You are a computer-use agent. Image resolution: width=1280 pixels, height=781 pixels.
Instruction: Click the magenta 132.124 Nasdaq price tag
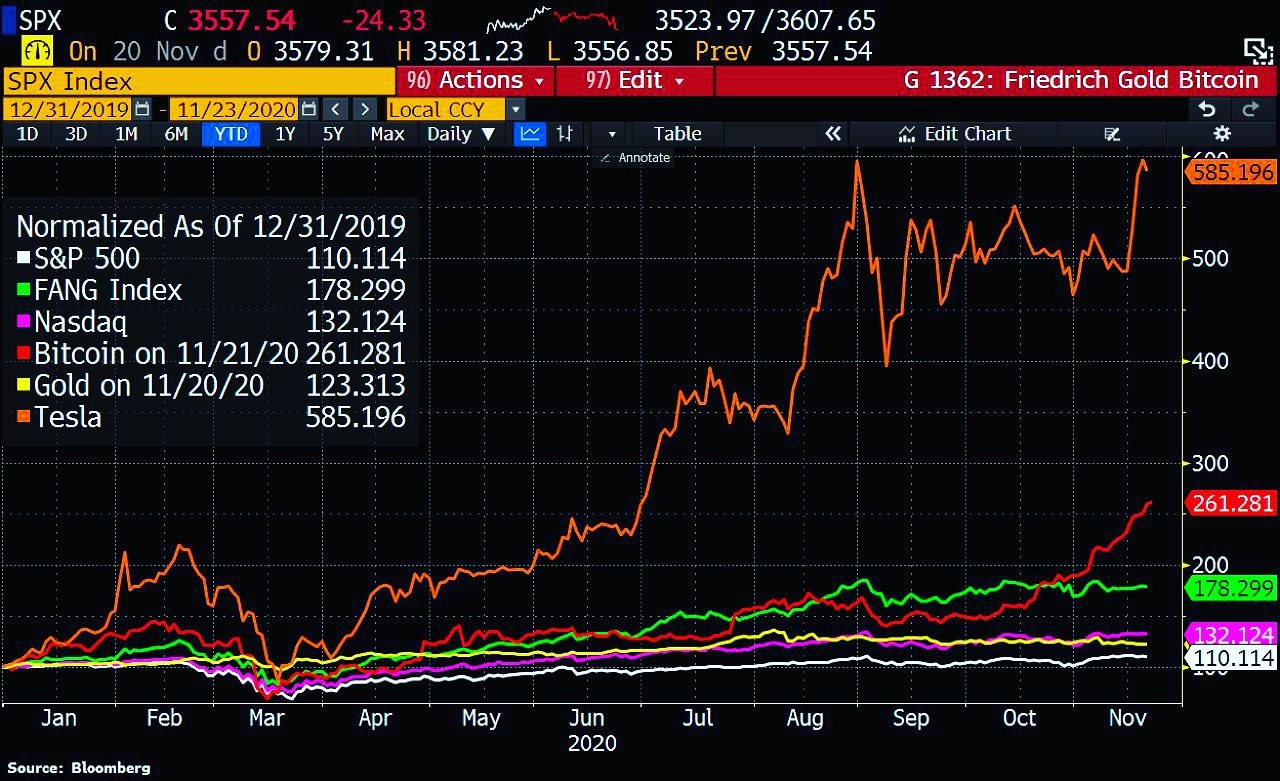[x=1231, y=635]
